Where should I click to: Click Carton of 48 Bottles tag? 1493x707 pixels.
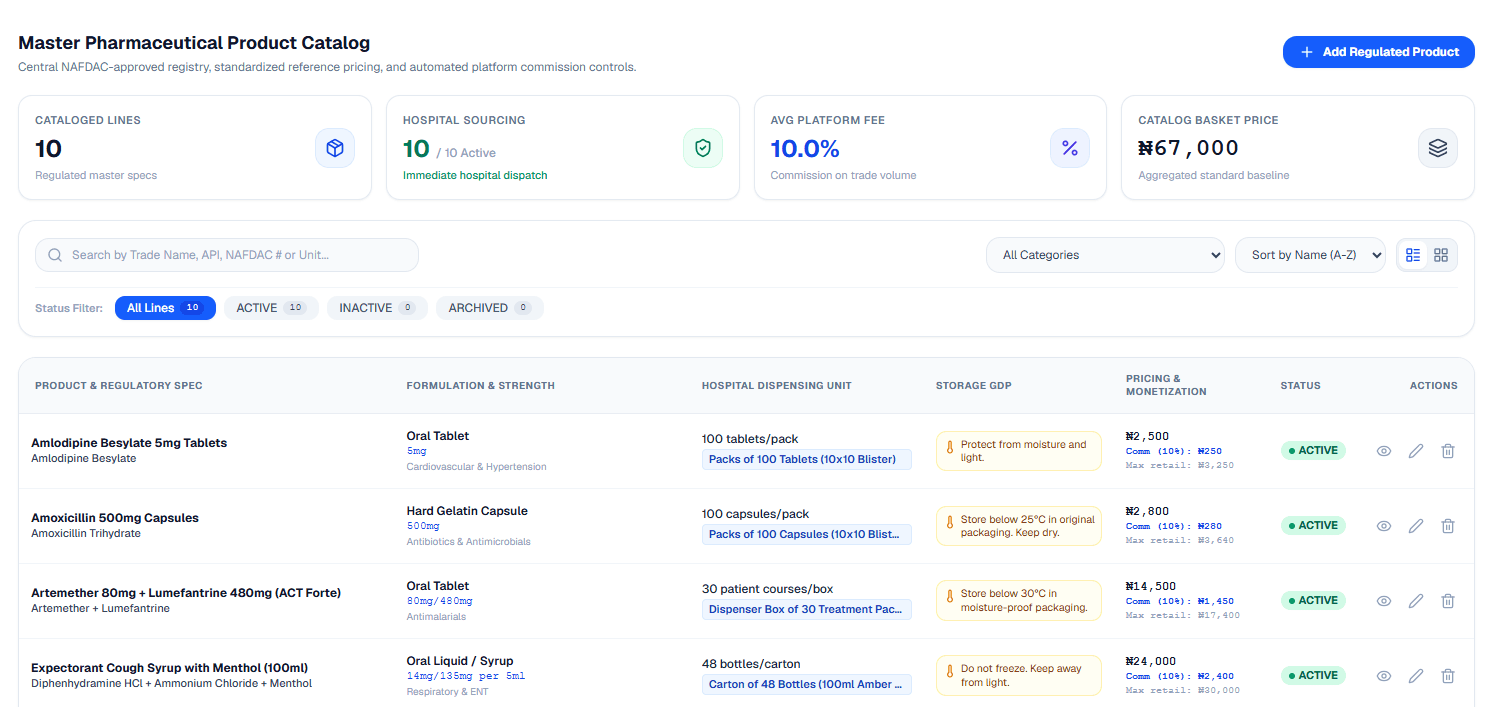tap(807, 685)
